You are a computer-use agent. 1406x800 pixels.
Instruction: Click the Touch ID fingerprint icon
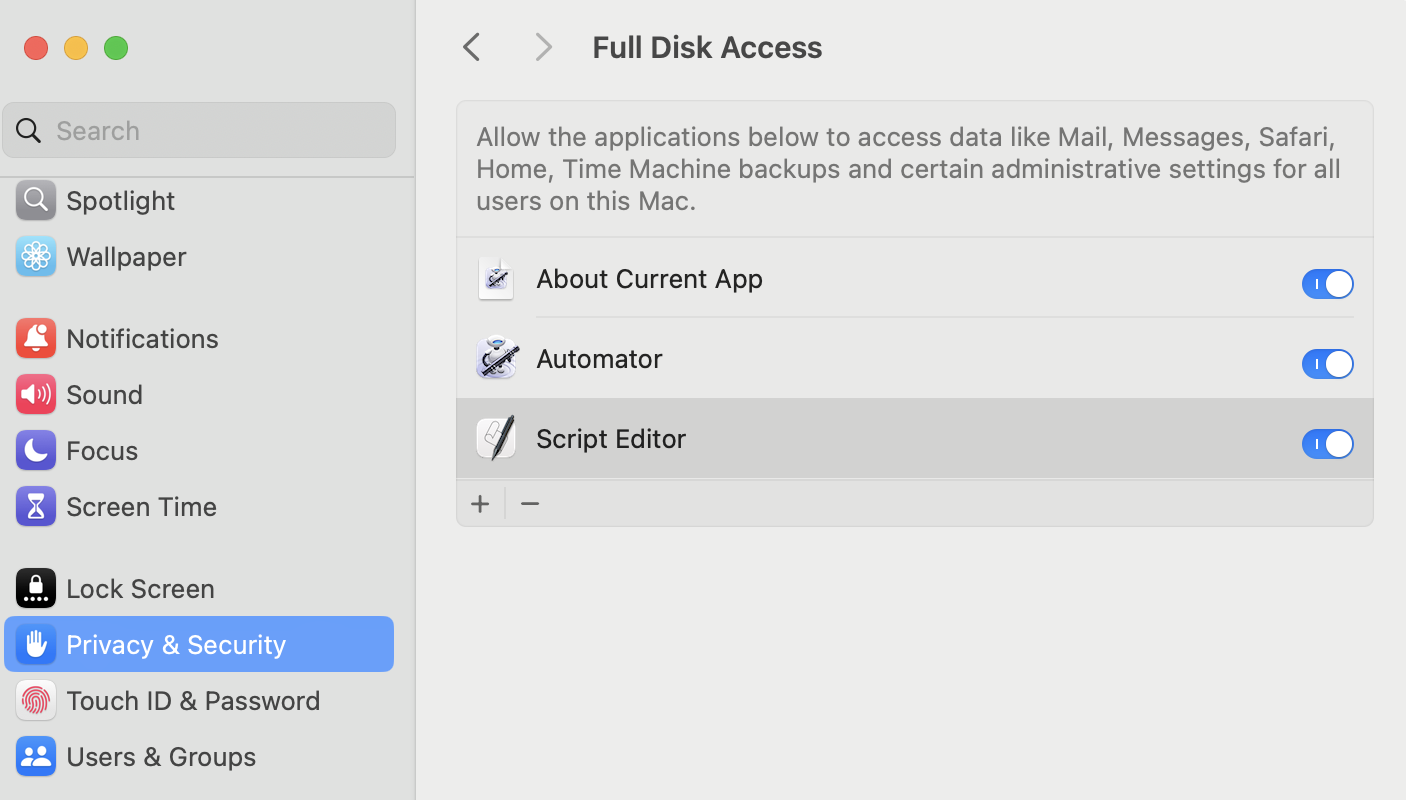(x=36, y=700)
